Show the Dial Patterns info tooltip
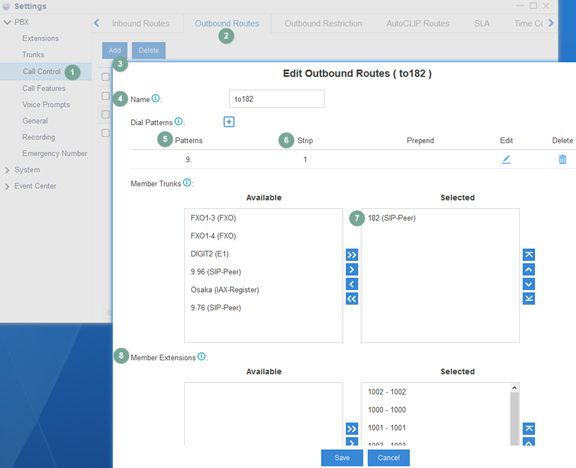This screenshot has height=468, width=576. point(179,121)
